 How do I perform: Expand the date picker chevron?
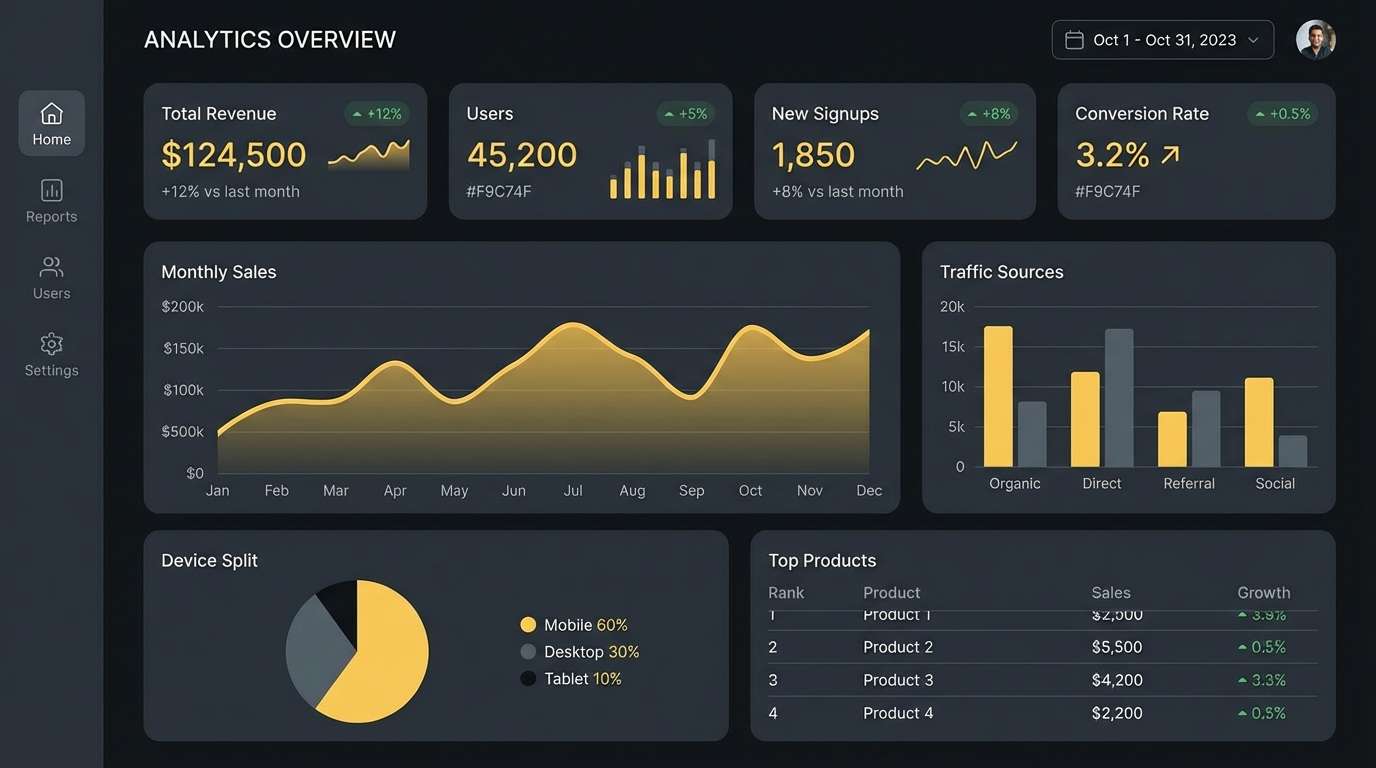coord(1252,40)
